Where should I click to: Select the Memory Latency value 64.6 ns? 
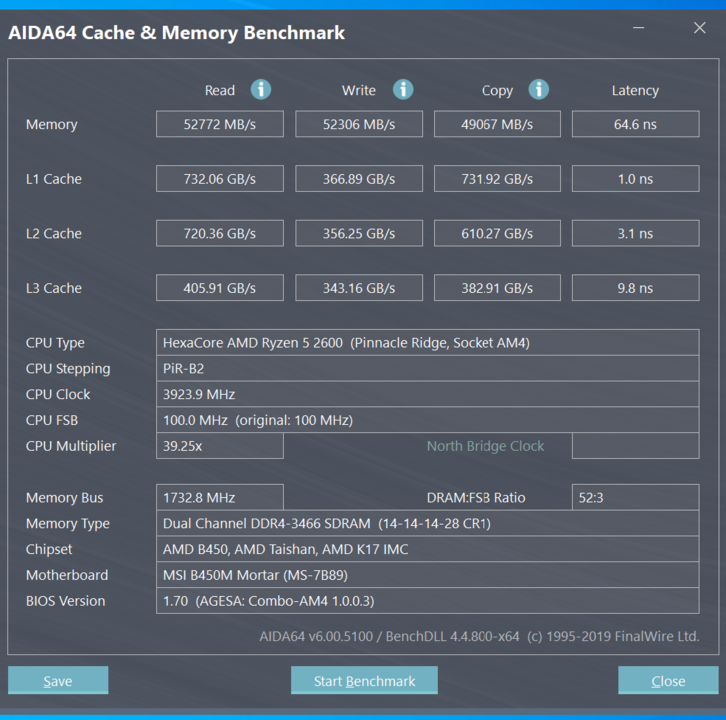click(636, 124)
